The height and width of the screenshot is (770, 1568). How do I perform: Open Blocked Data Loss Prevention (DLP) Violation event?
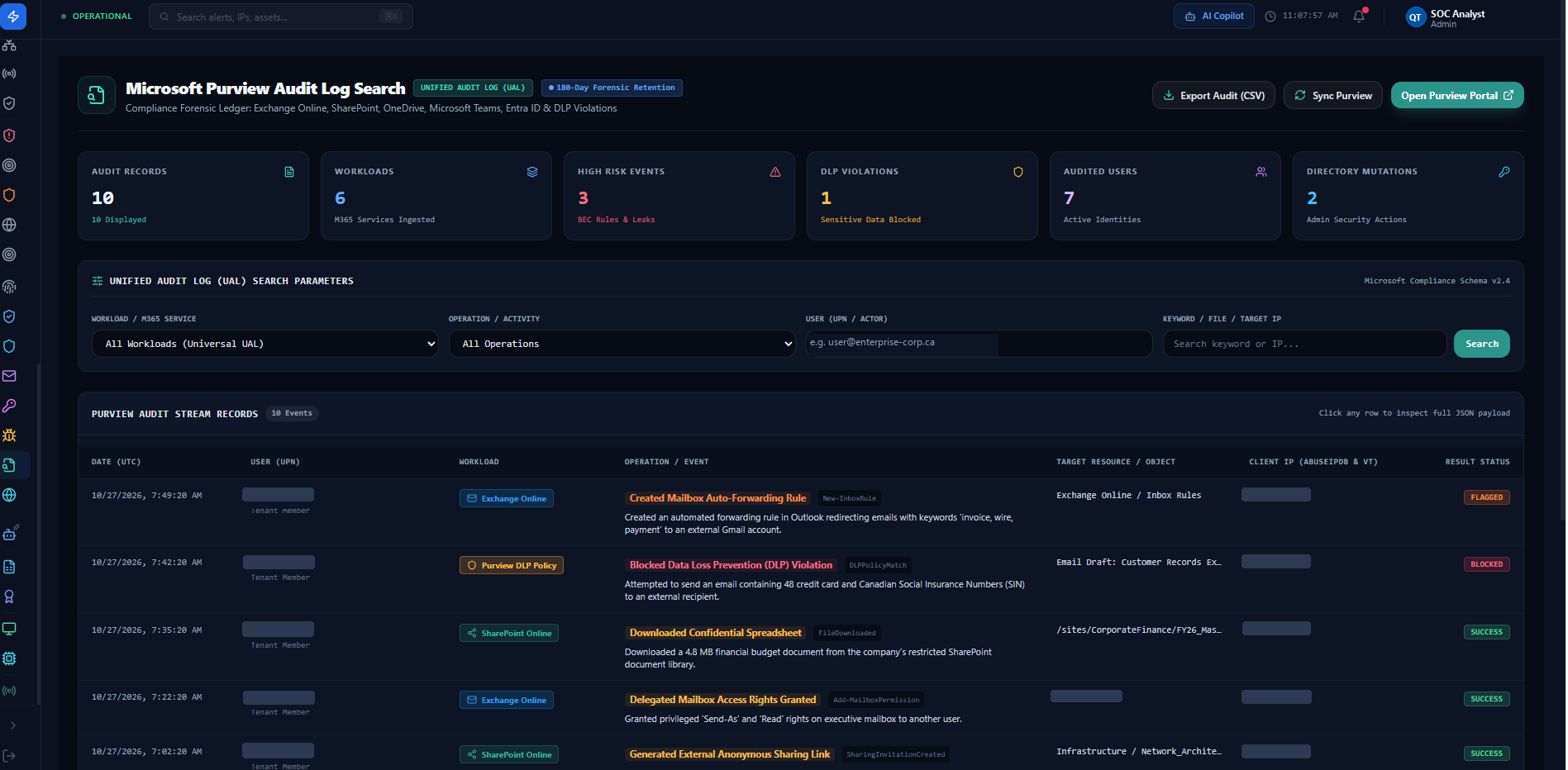click(731, 565)
